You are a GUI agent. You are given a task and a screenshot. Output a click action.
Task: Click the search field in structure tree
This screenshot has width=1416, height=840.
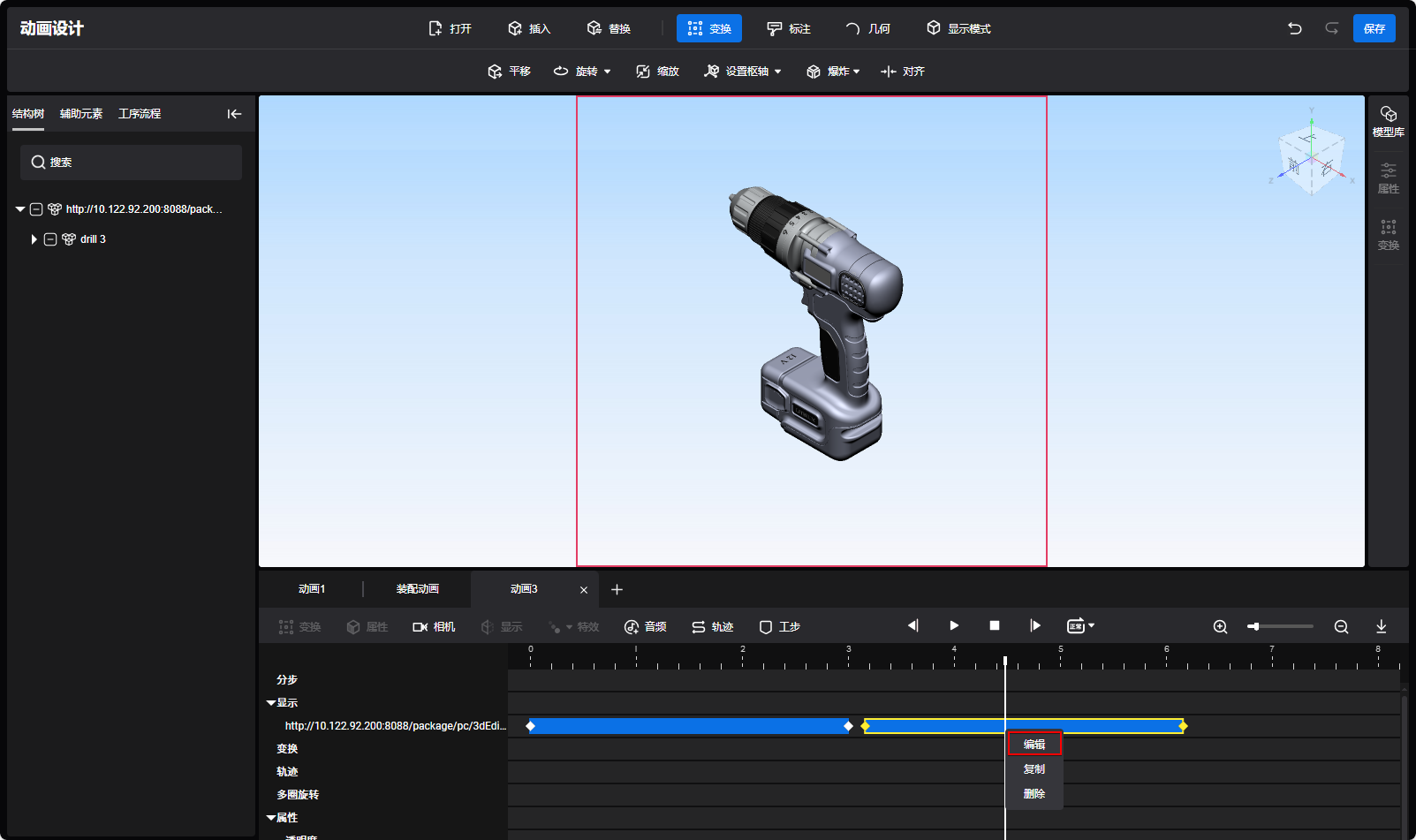click(131, 163)
